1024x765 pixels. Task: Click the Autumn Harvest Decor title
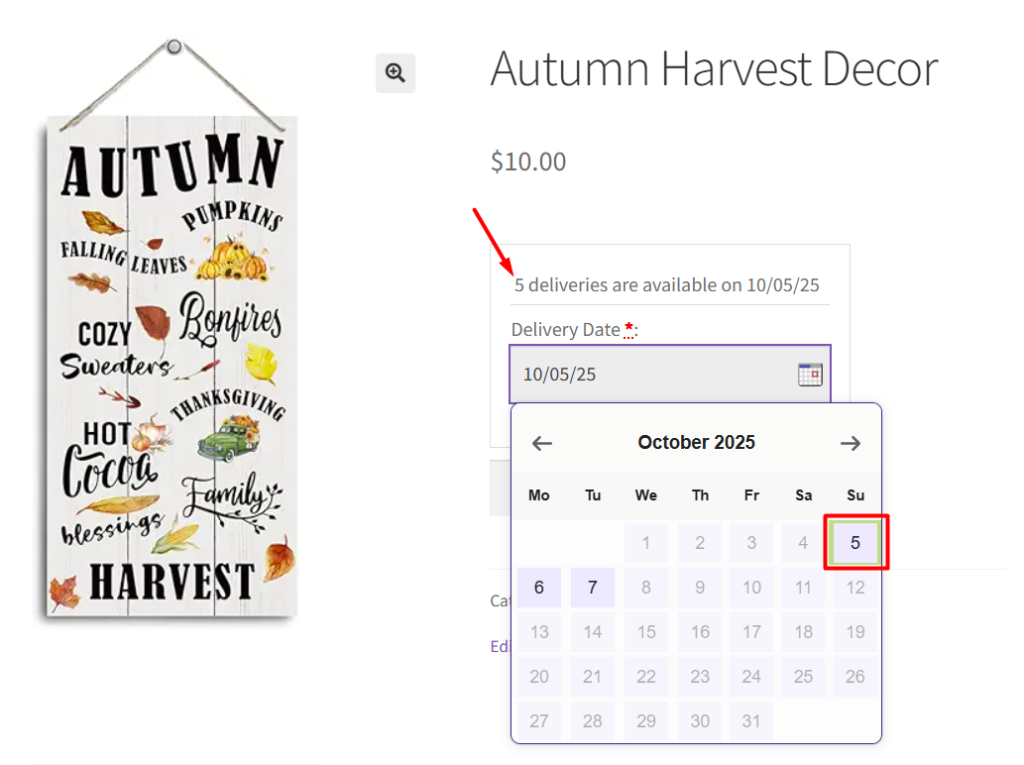pyautogui.click(x=714, y=69)
